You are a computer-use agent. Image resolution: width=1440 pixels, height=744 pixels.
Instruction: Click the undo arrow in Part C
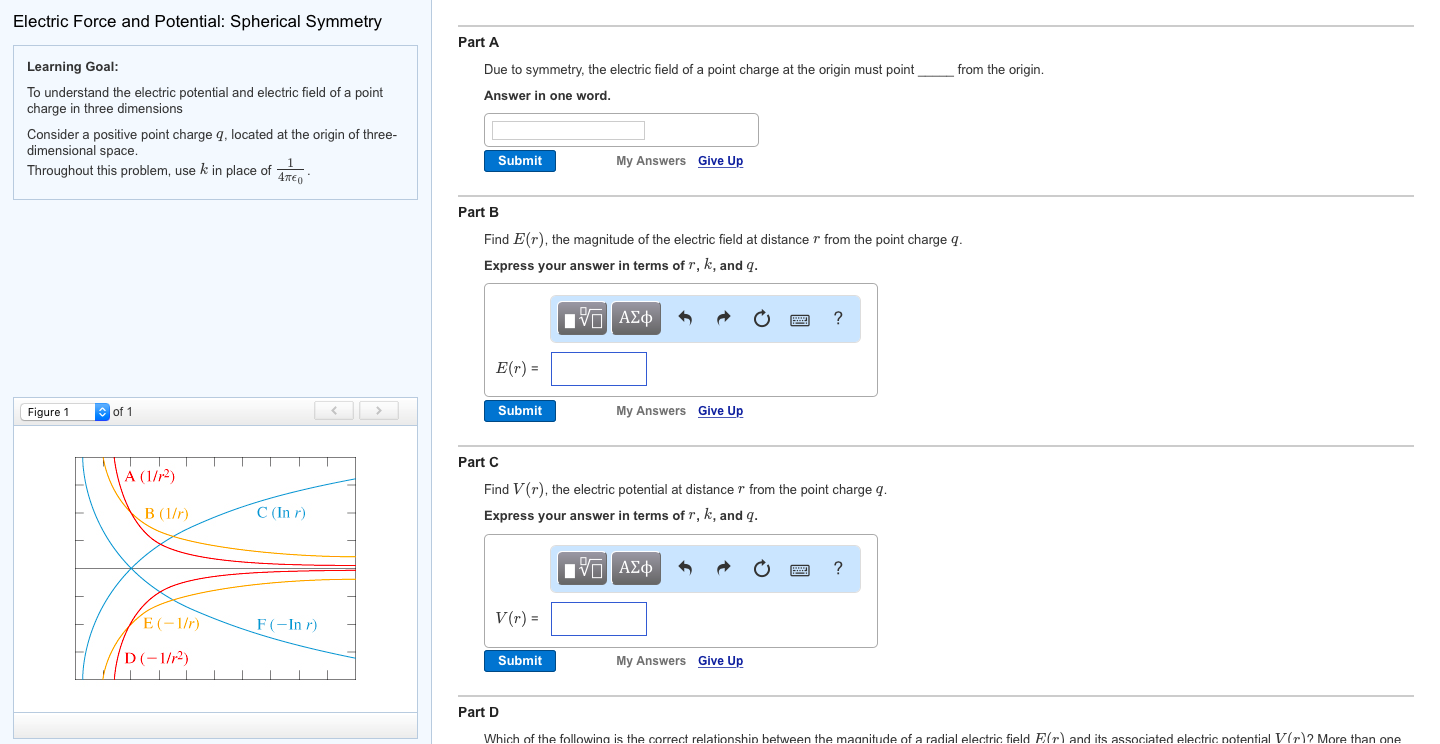(x=685, y=569)
